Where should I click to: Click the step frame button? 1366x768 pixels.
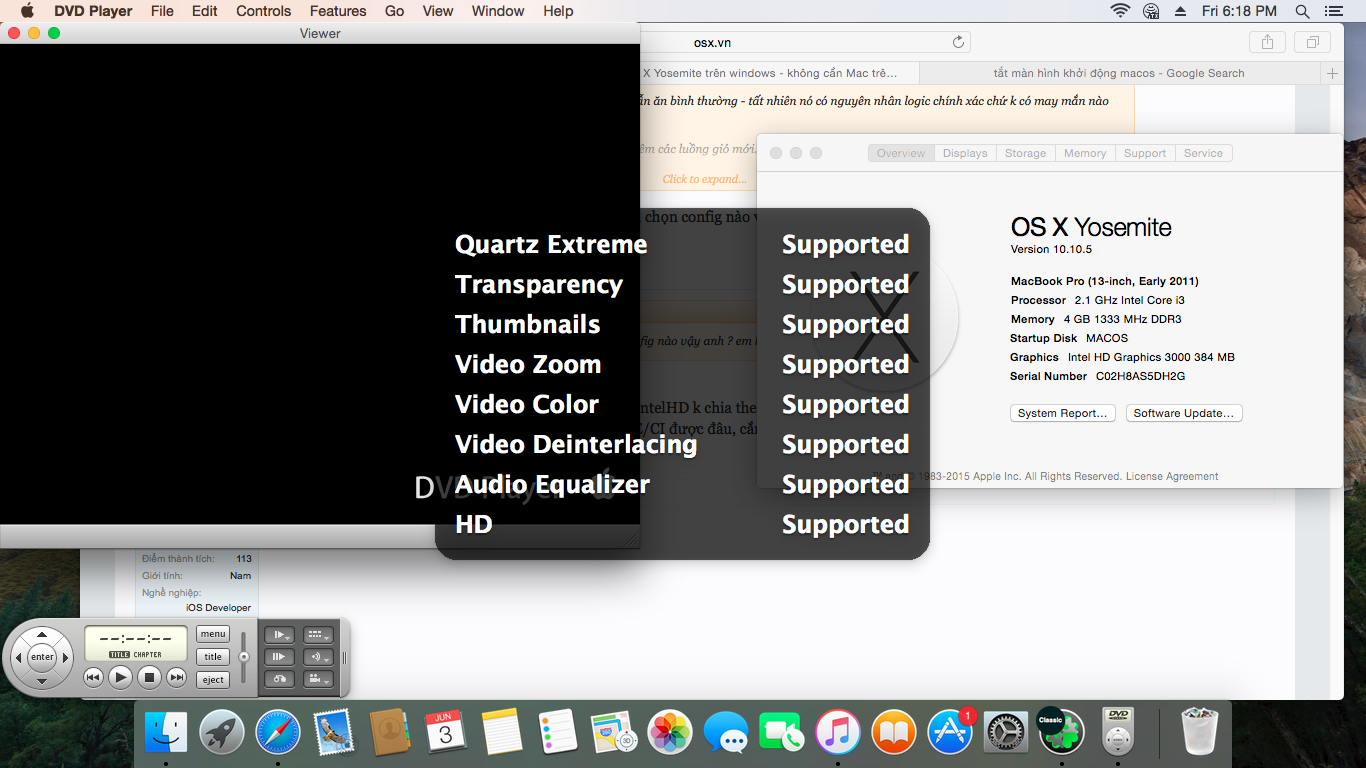click(279, 657)
